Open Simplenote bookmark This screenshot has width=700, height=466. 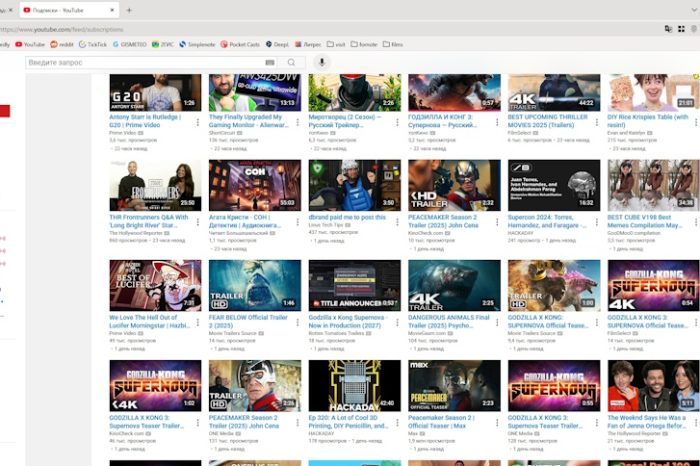pyautogui.click(x=197, y=44)
